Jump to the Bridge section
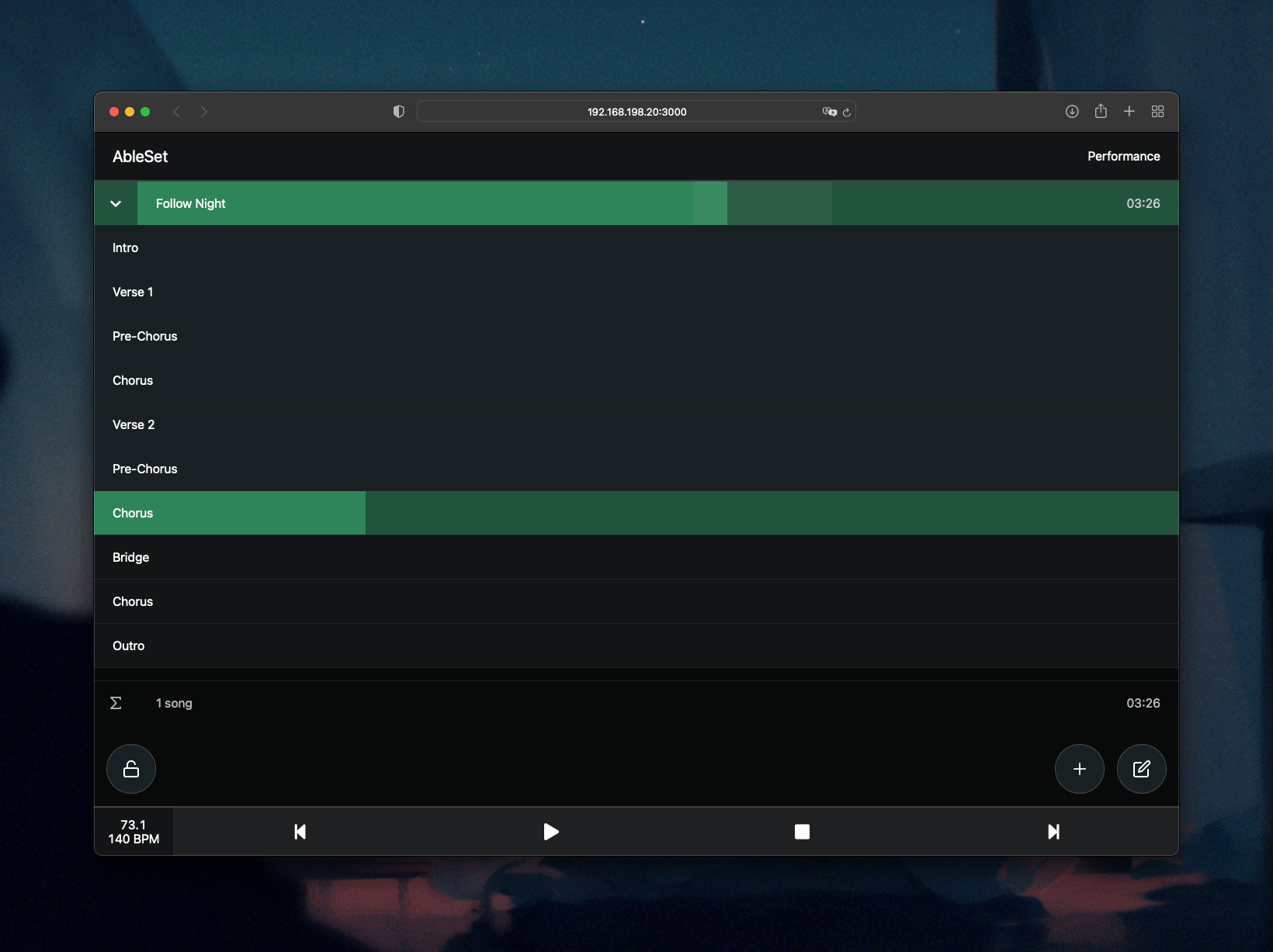 click(131, 557)
